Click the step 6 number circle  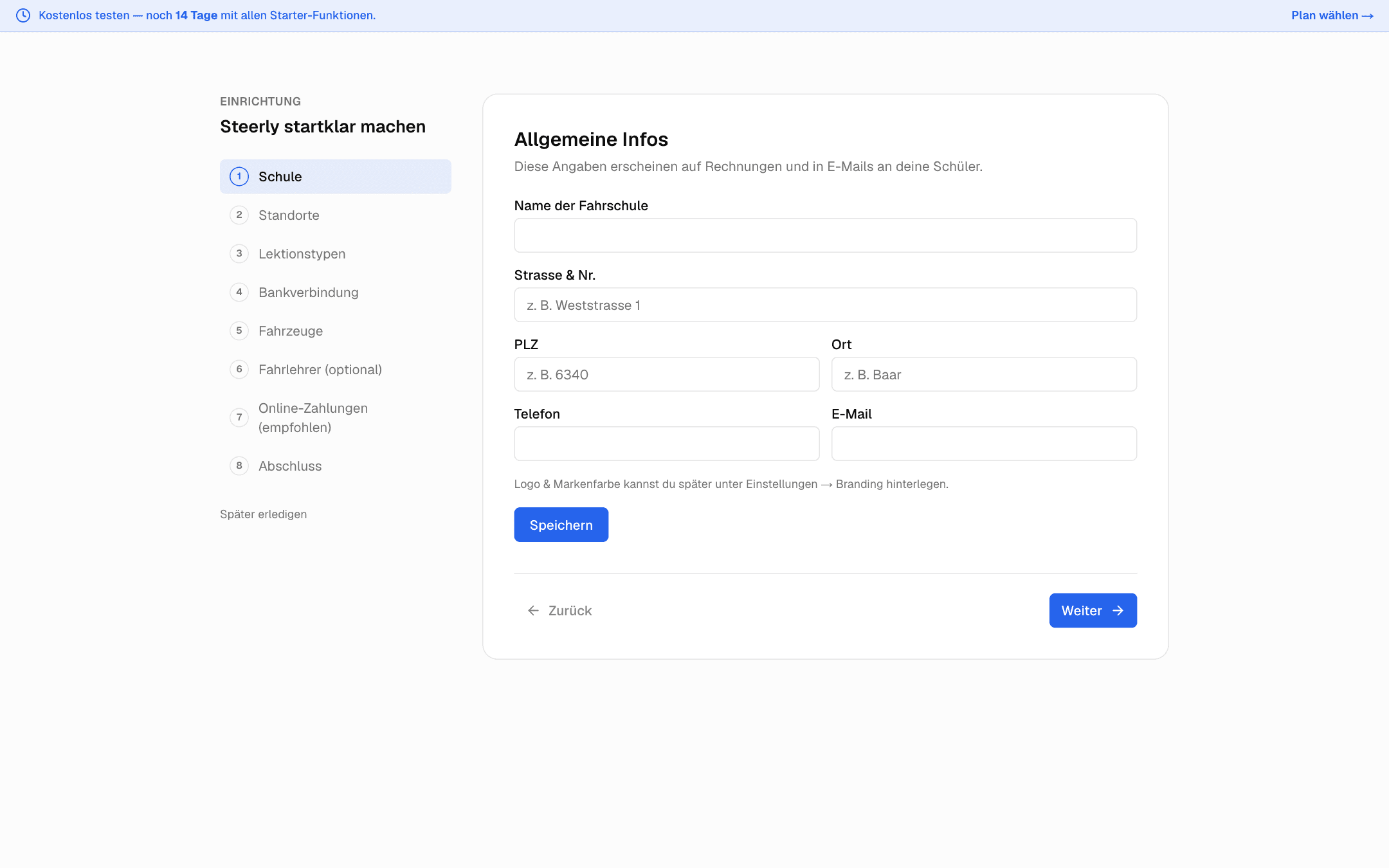pos(239,369)
